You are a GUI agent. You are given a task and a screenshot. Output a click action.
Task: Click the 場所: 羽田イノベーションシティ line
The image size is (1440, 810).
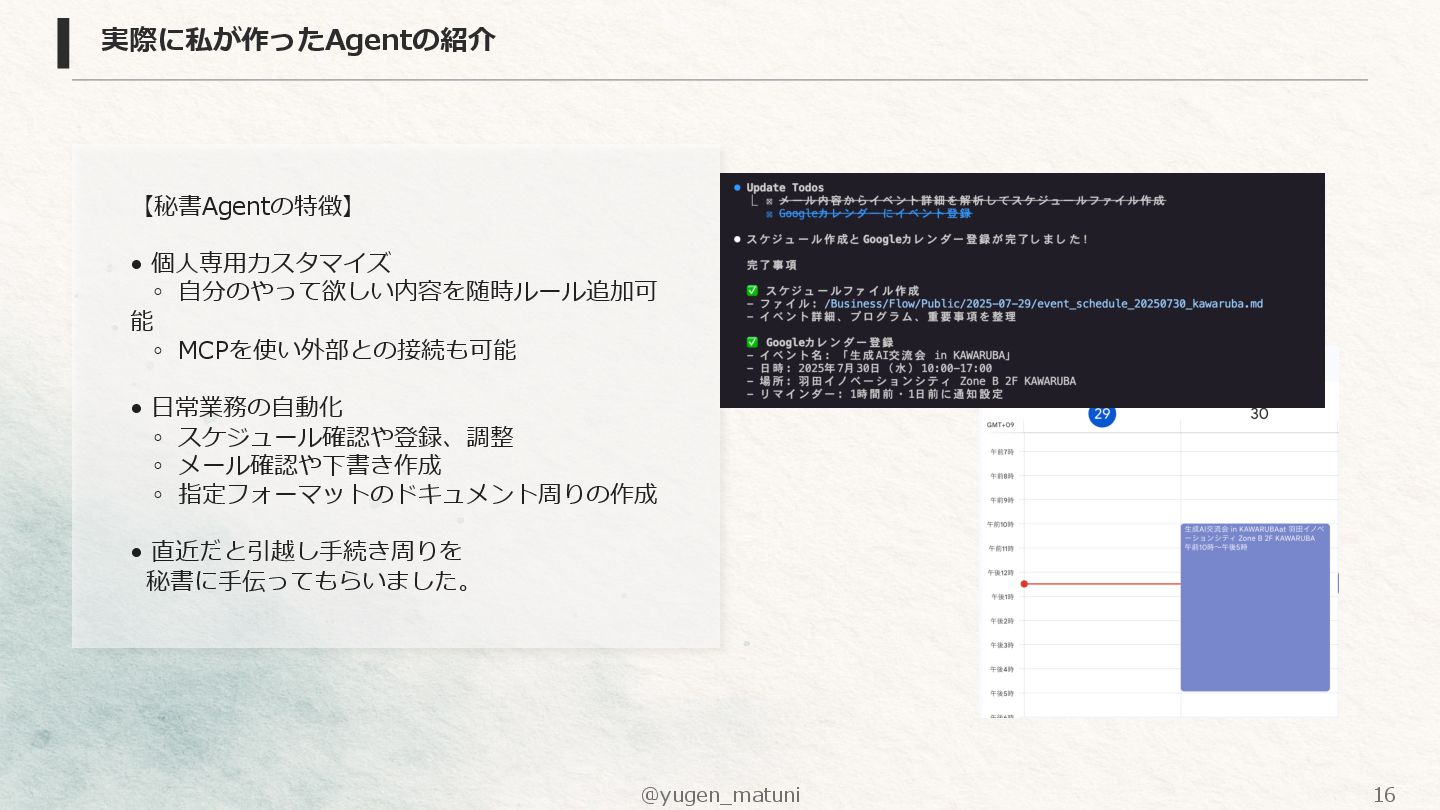pos(911,381)
